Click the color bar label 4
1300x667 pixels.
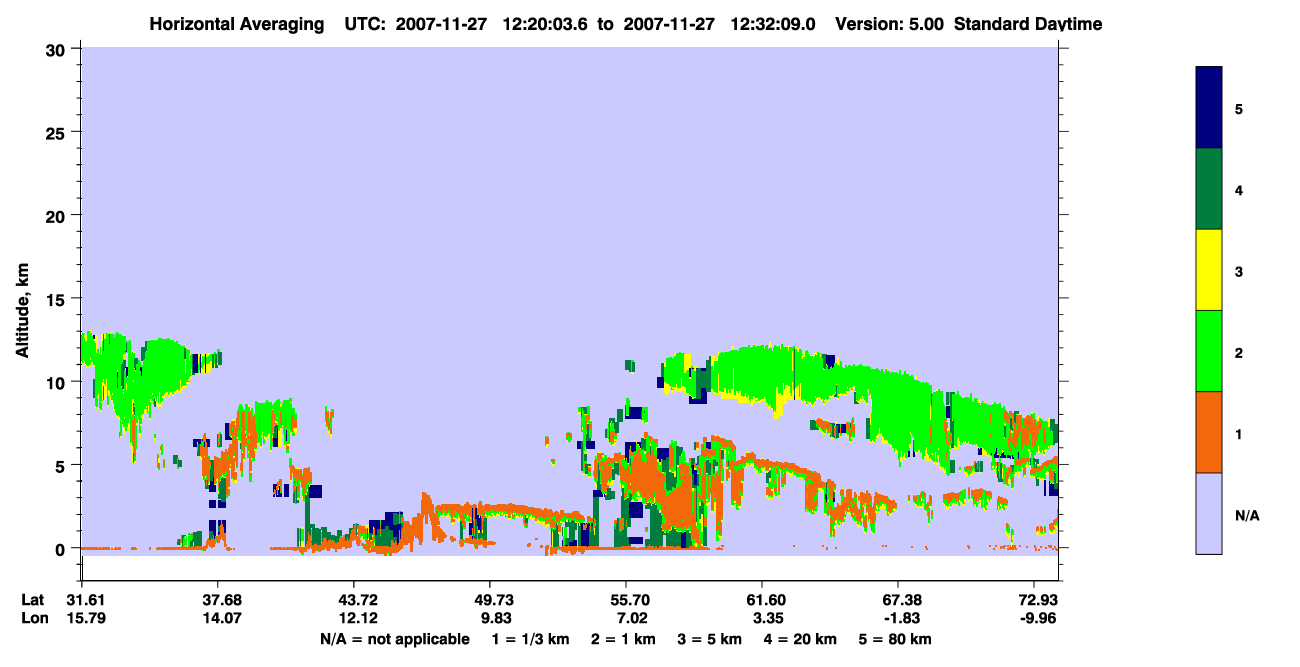(x=1240, y=189)
